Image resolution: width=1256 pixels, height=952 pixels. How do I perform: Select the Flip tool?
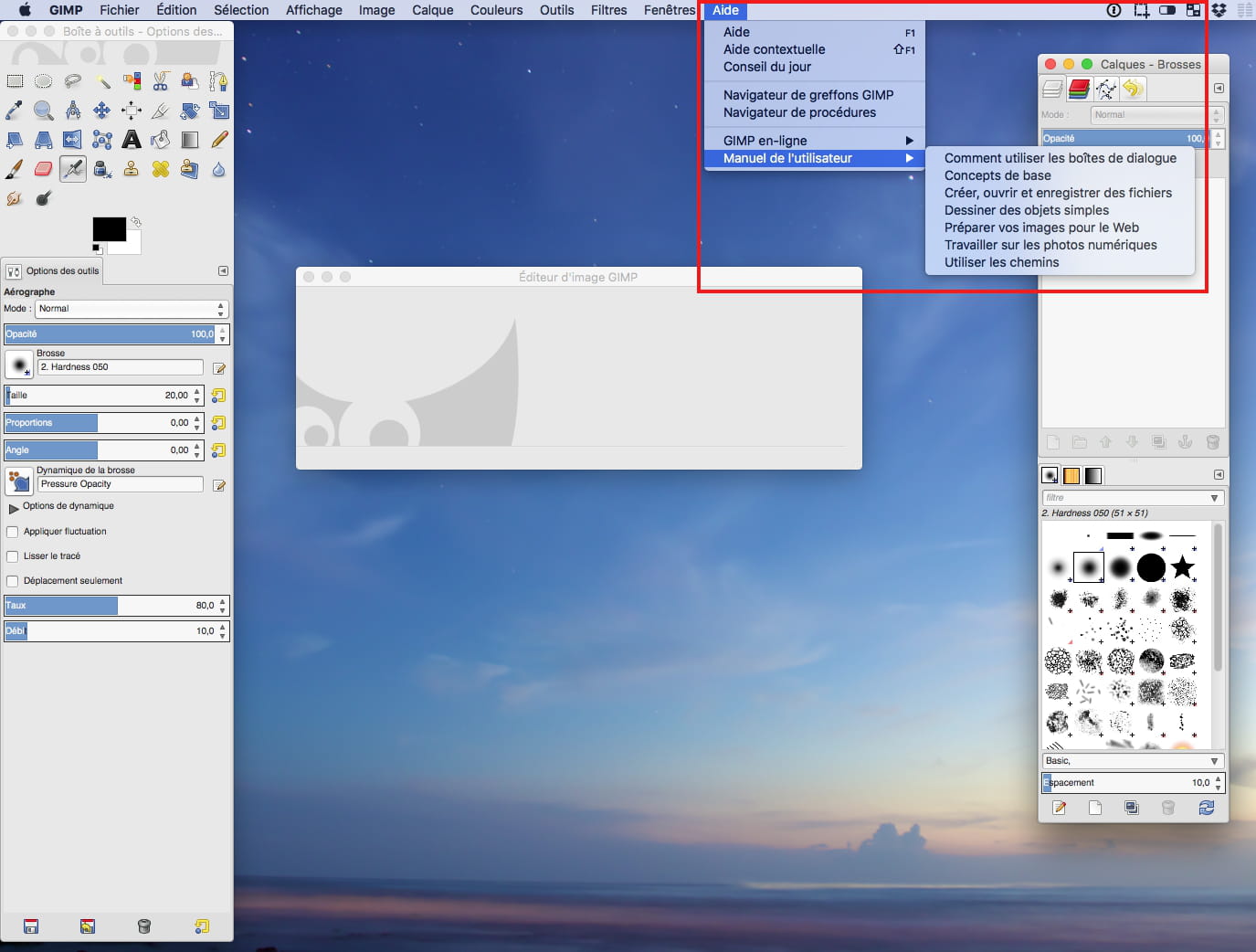pyautogui.click(x=73, y=140)
